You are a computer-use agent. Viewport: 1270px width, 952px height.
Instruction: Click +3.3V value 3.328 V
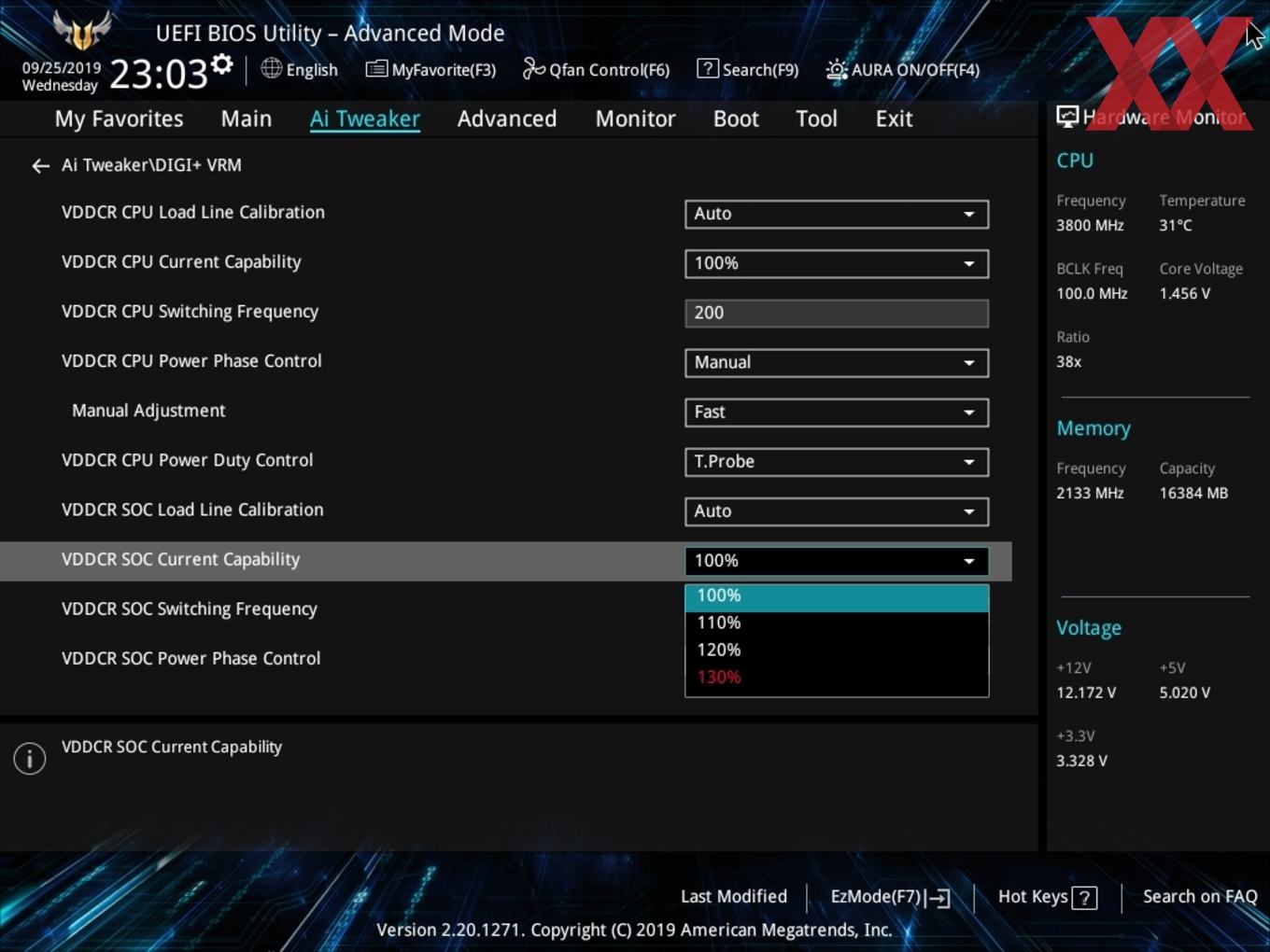tap(1081, 761)
